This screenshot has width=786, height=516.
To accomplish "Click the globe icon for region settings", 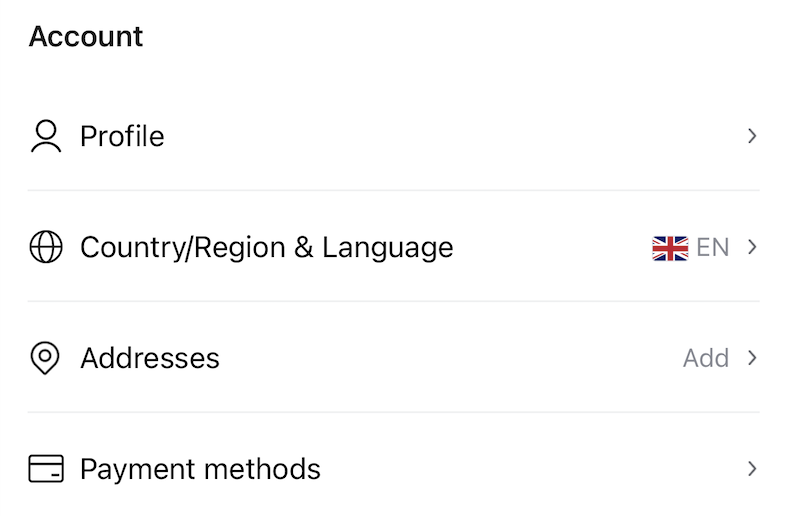I will pyautogui.click(x=46, y=247).
